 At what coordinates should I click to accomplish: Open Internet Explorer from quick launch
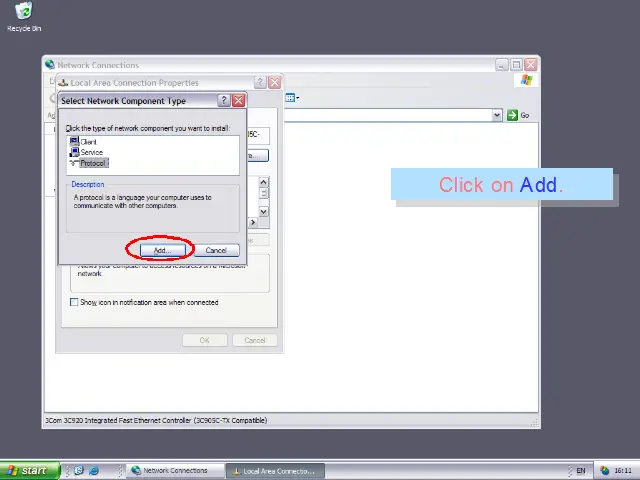click(94, 470)
